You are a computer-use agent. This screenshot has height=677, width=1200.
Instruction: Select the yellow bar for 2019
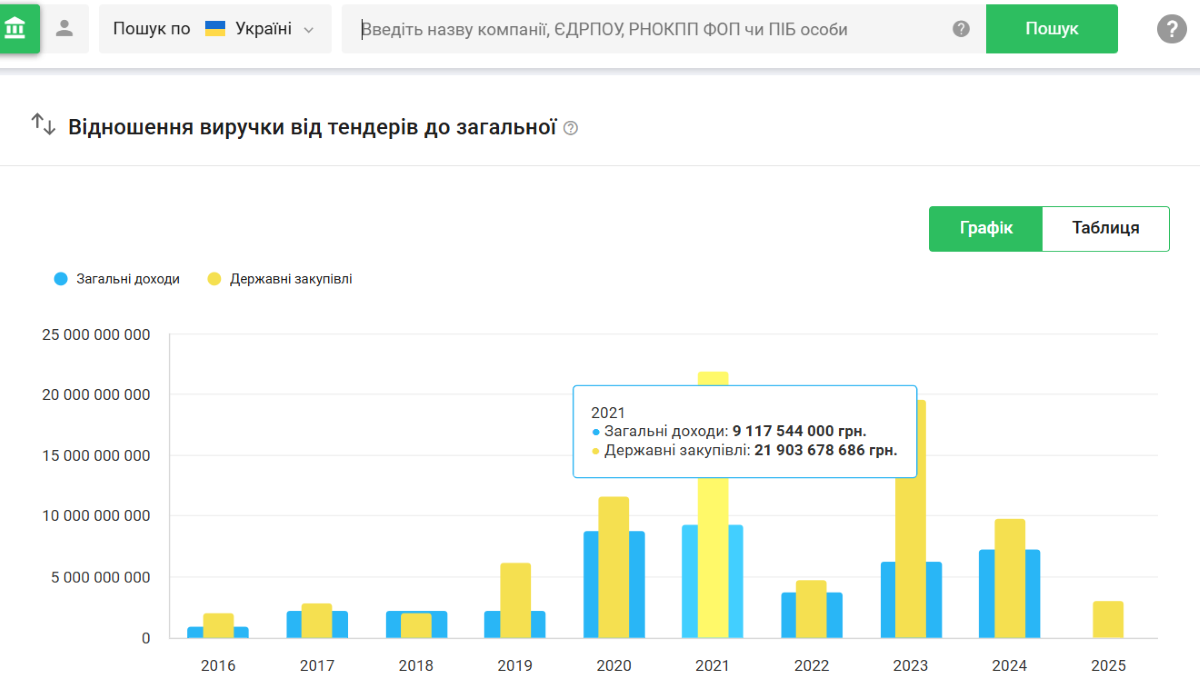pos(515,600)
